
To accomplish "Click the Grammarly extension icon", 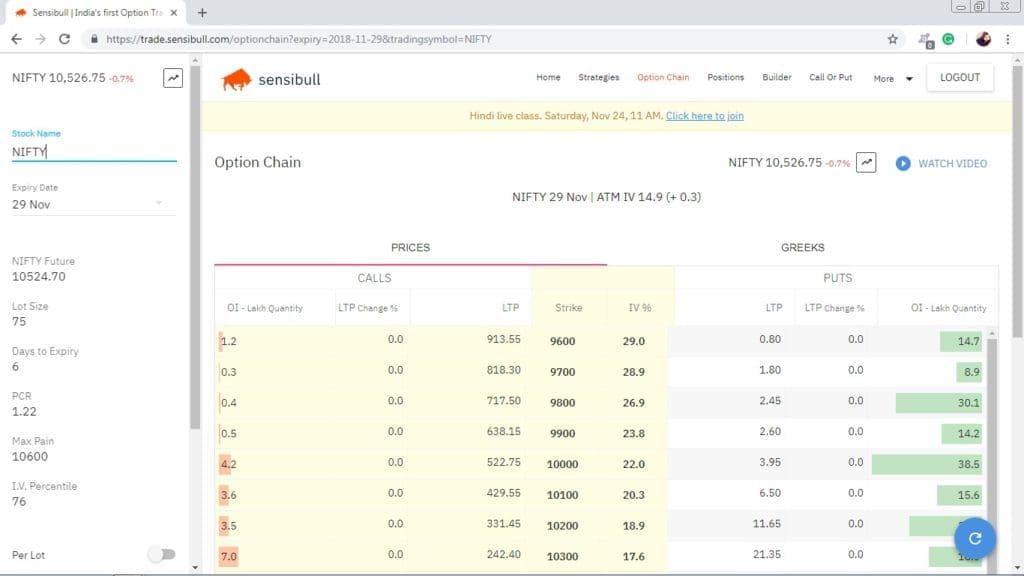I will 948,39.
